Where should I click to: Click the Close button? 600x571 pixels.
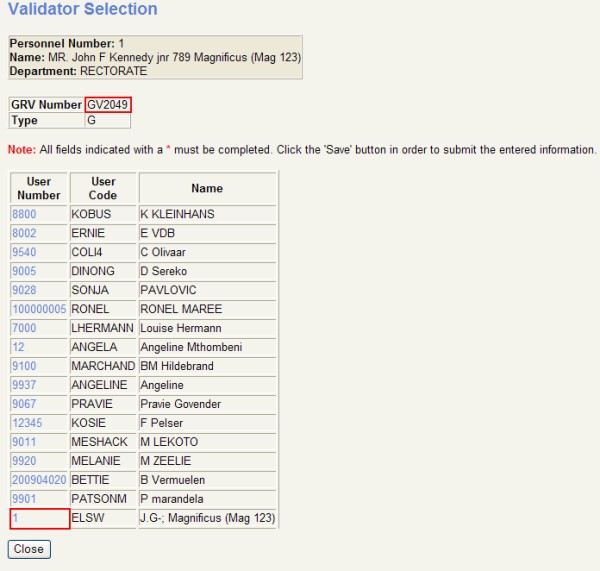point(29,549)
